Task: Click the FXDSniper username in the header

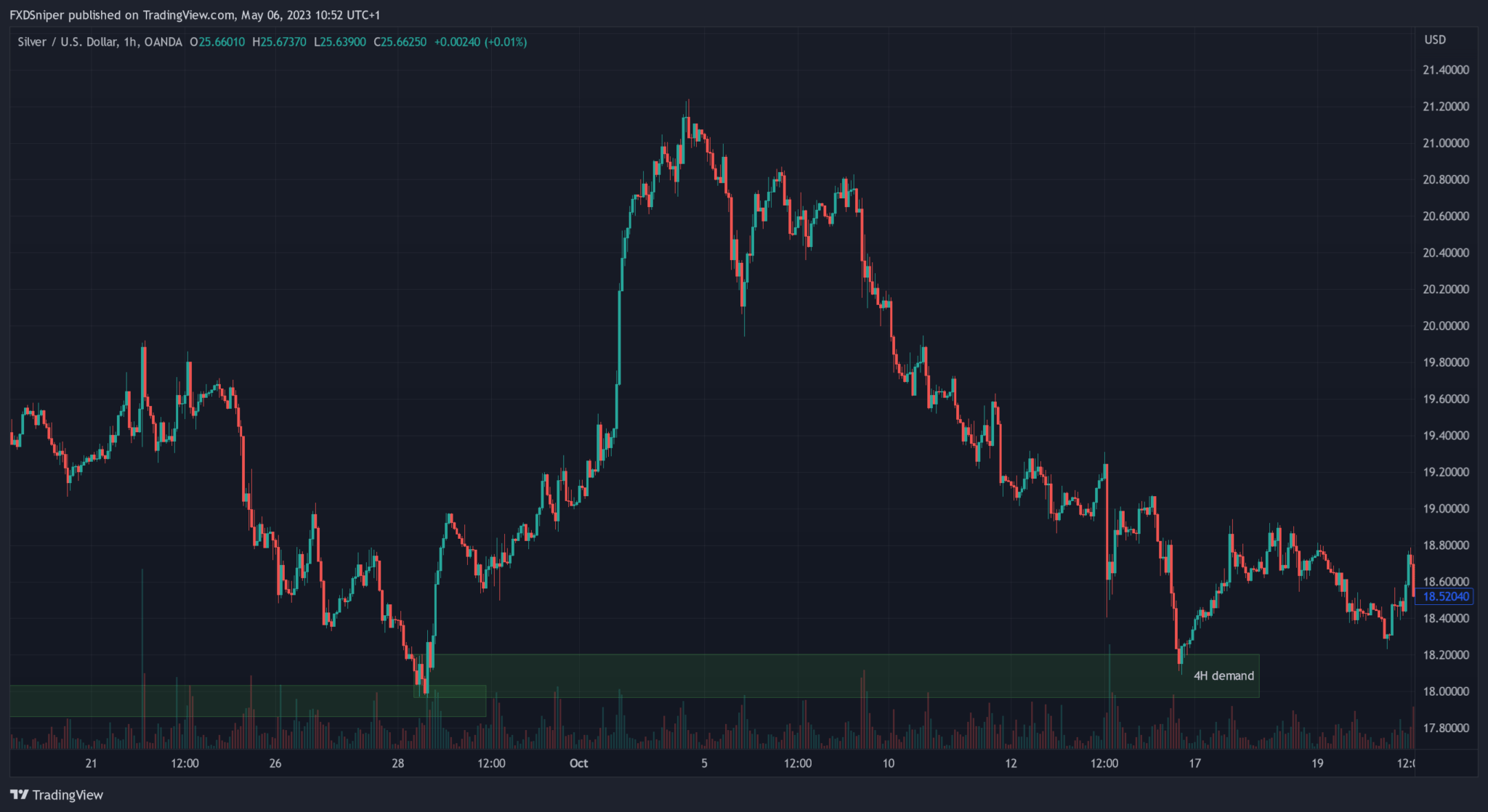Action: click(x=38, y=15)
